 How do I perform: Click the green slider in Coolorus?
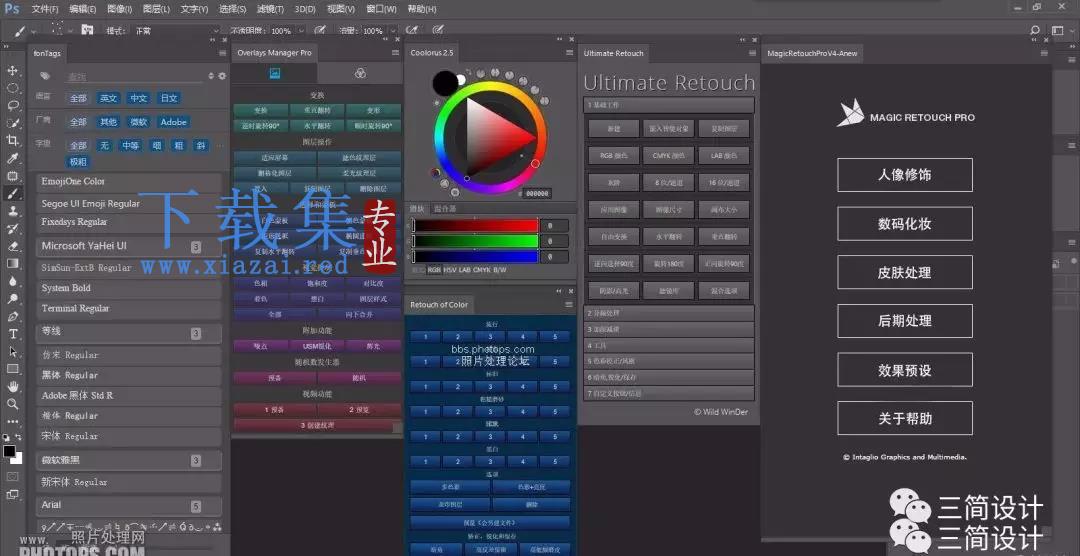pyautogui.click(x=475, y=241)
